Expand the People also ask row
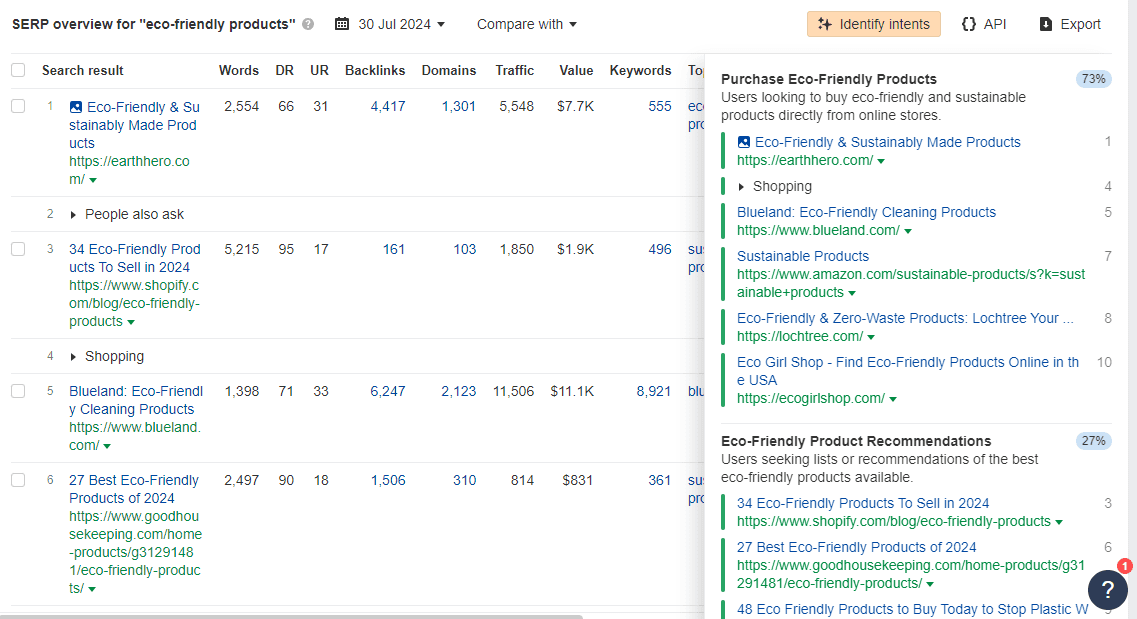The height and width of the screenshot is (619, 1137). point(73,215)
